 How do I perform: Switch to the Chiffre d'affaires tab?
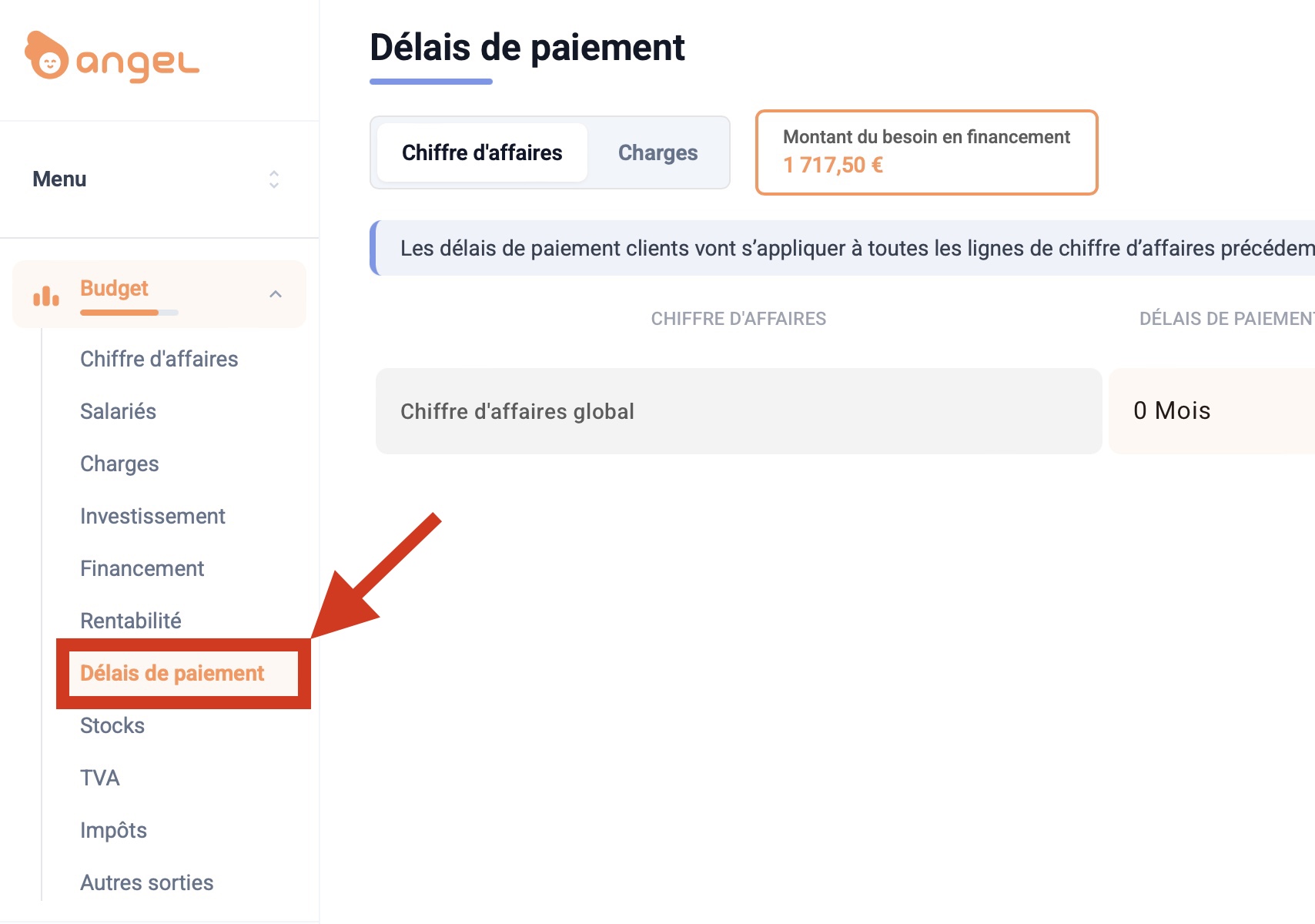coord(482,152)
